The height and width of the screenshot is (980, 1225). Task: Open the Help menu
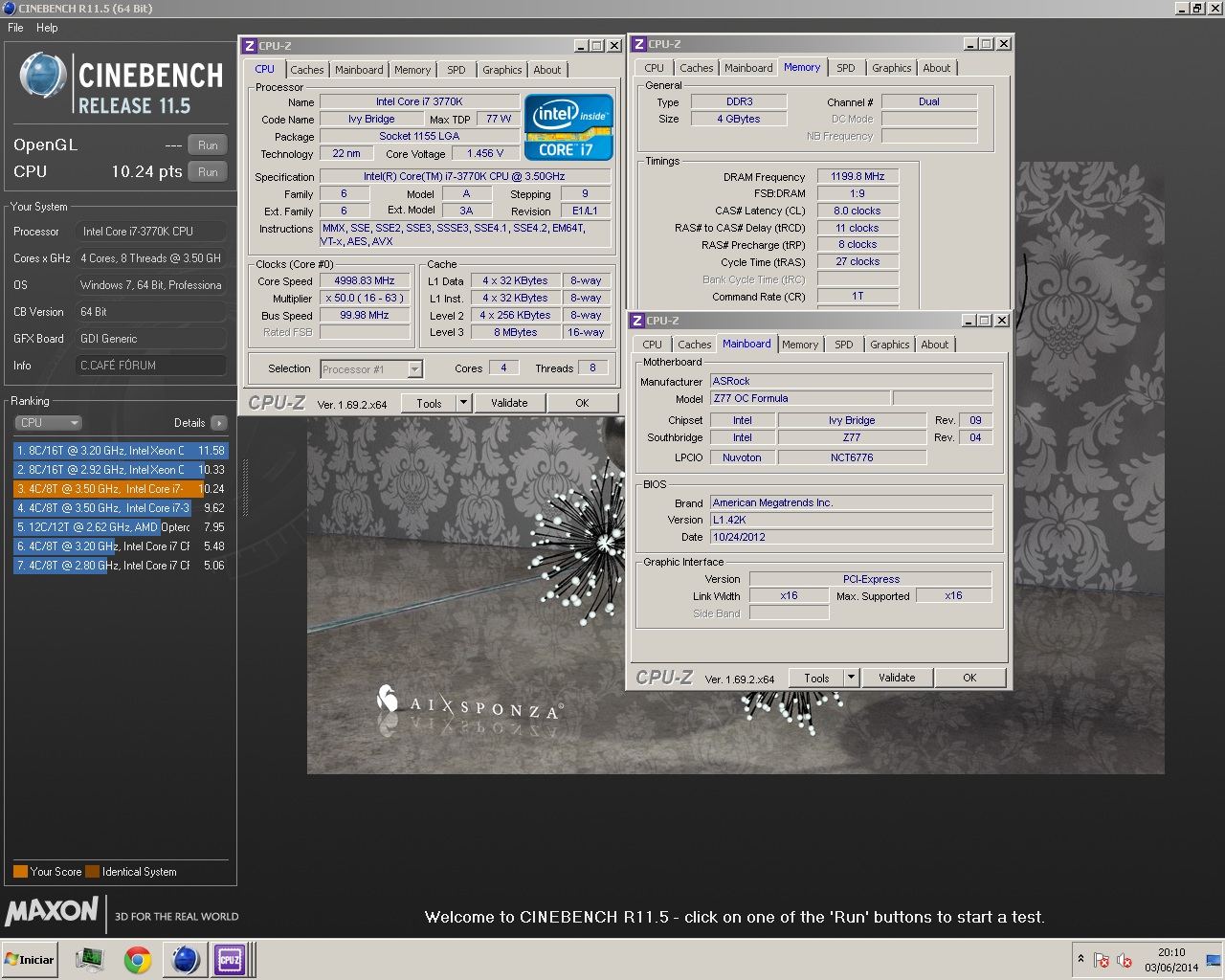tap(47, 28)
